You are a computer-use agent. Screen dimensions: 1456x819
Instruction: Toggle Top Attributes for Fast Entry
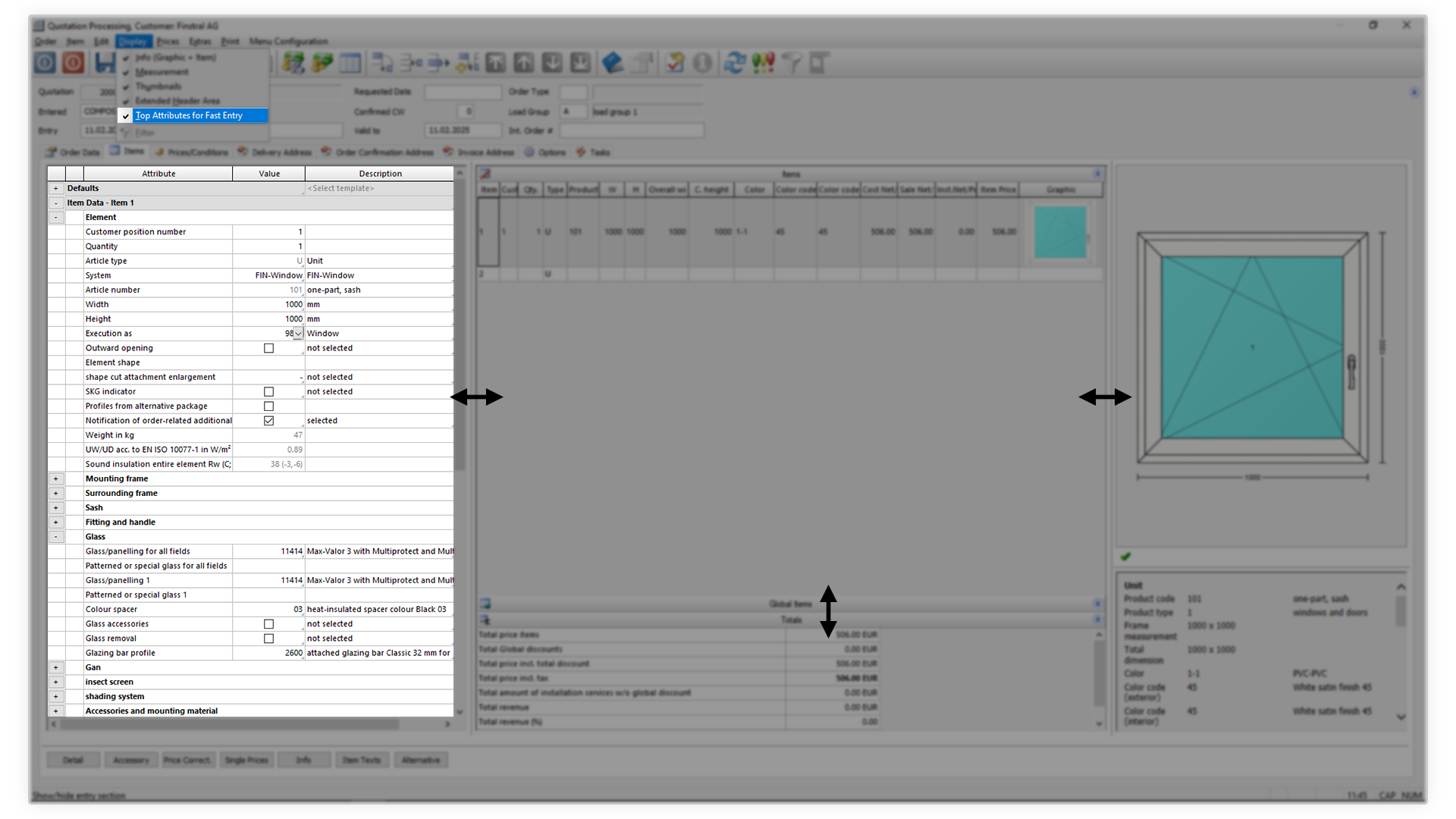click(x=193, y=115)
